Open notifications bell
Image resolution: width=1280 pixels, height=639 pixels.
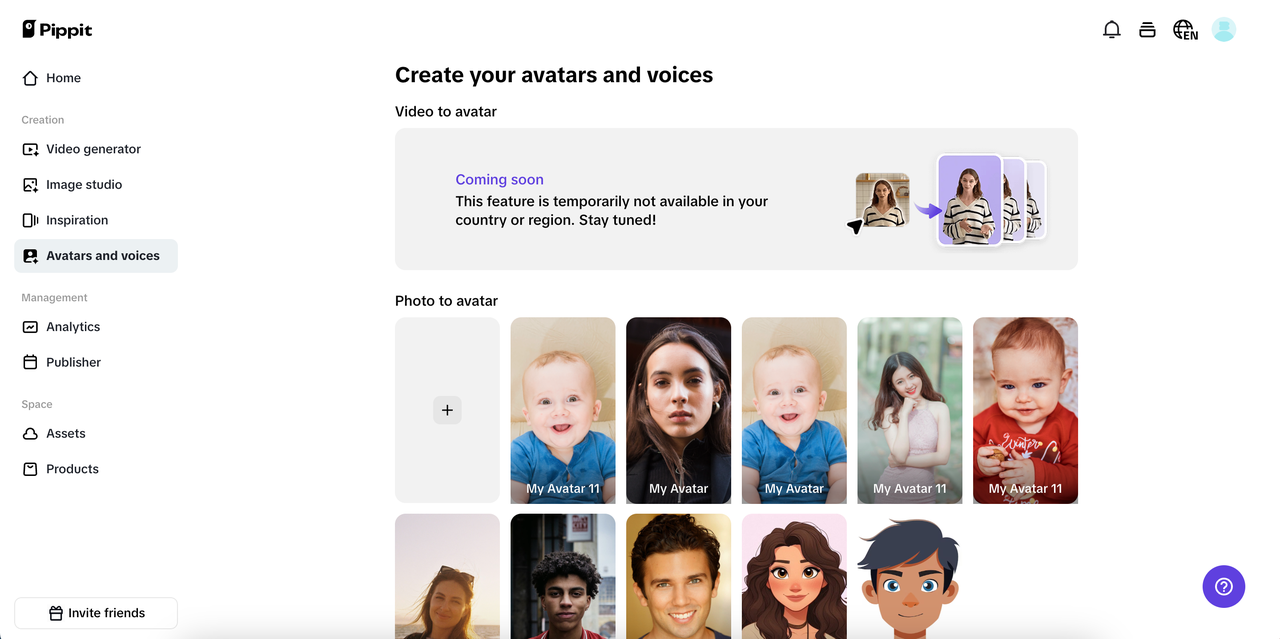[x=1111, y=29]
